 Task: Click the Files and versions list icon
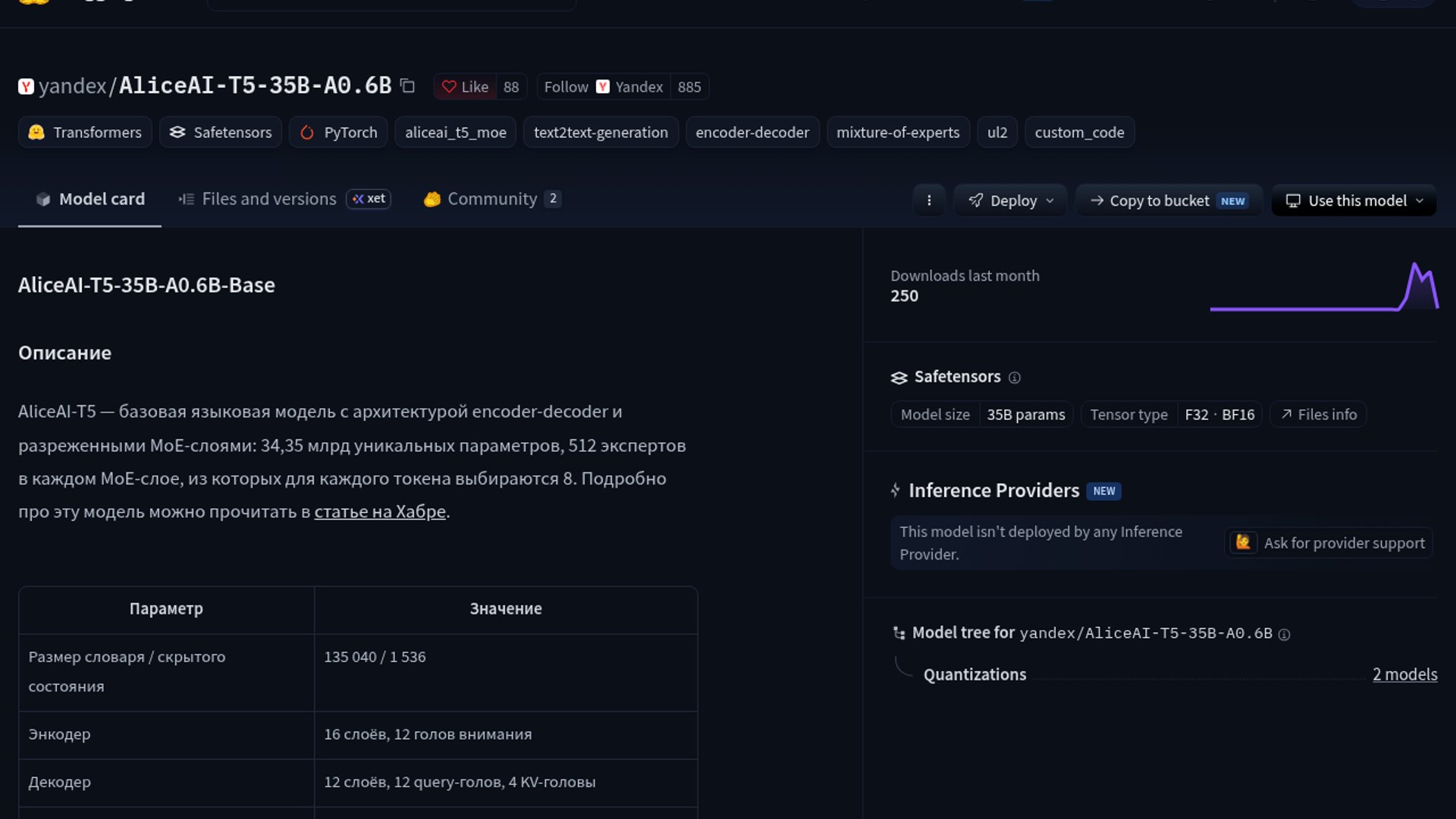(186, 199)
